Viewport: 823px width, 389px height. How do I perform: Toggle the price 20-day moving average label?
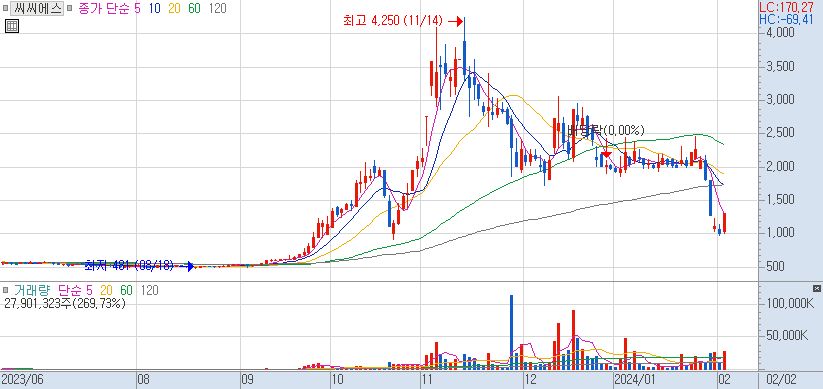pyautogui.click(x=174, y=8)
